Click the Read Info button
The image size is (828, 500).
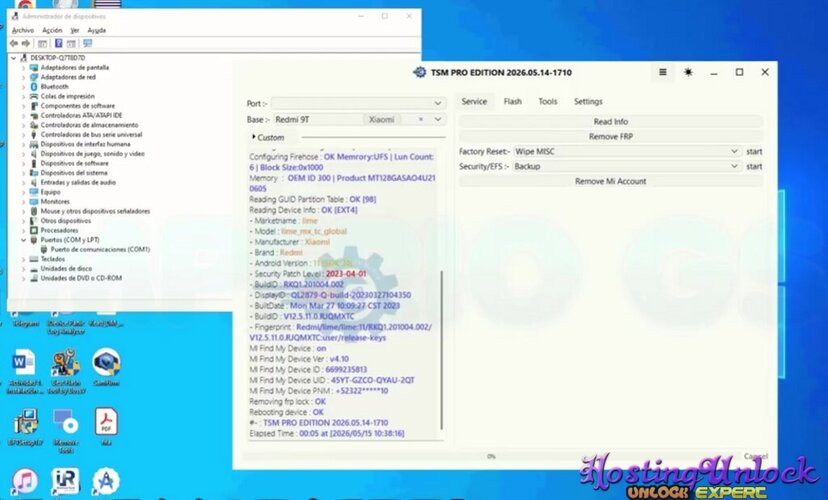click(610, 121)
